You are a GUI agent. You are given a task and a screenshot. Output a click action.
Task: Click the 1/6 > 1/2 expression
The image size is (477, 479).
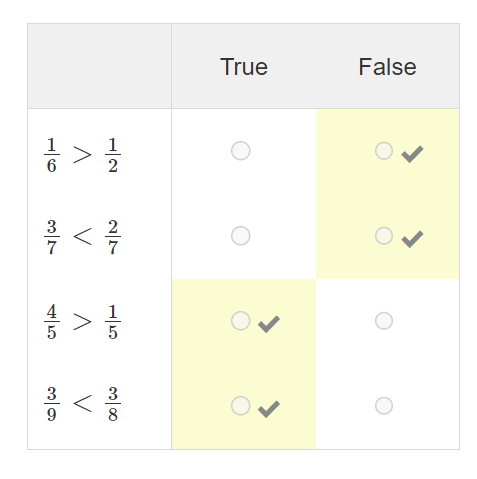pyautogui.click(x=82, y=155)
